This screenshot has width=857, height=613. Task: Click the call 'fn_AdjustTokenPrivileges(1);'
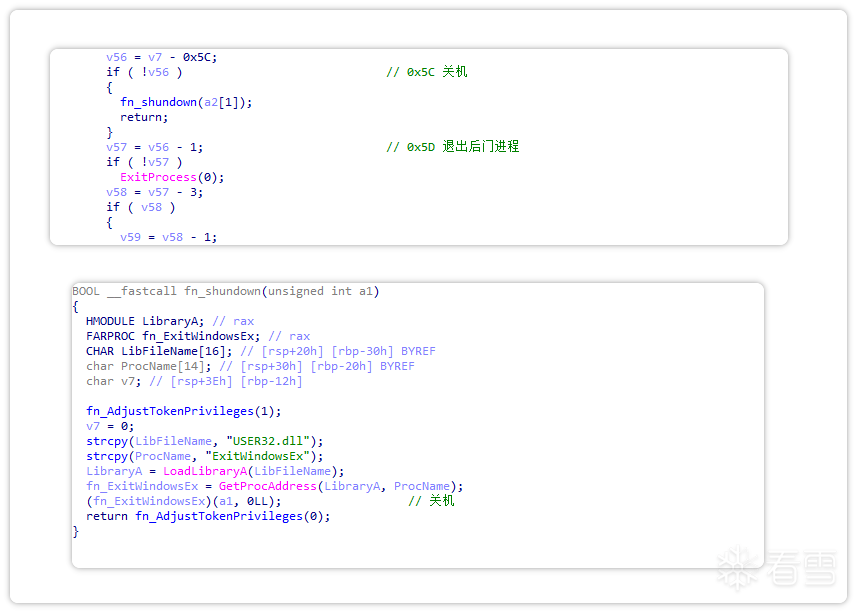pos(183,411)
